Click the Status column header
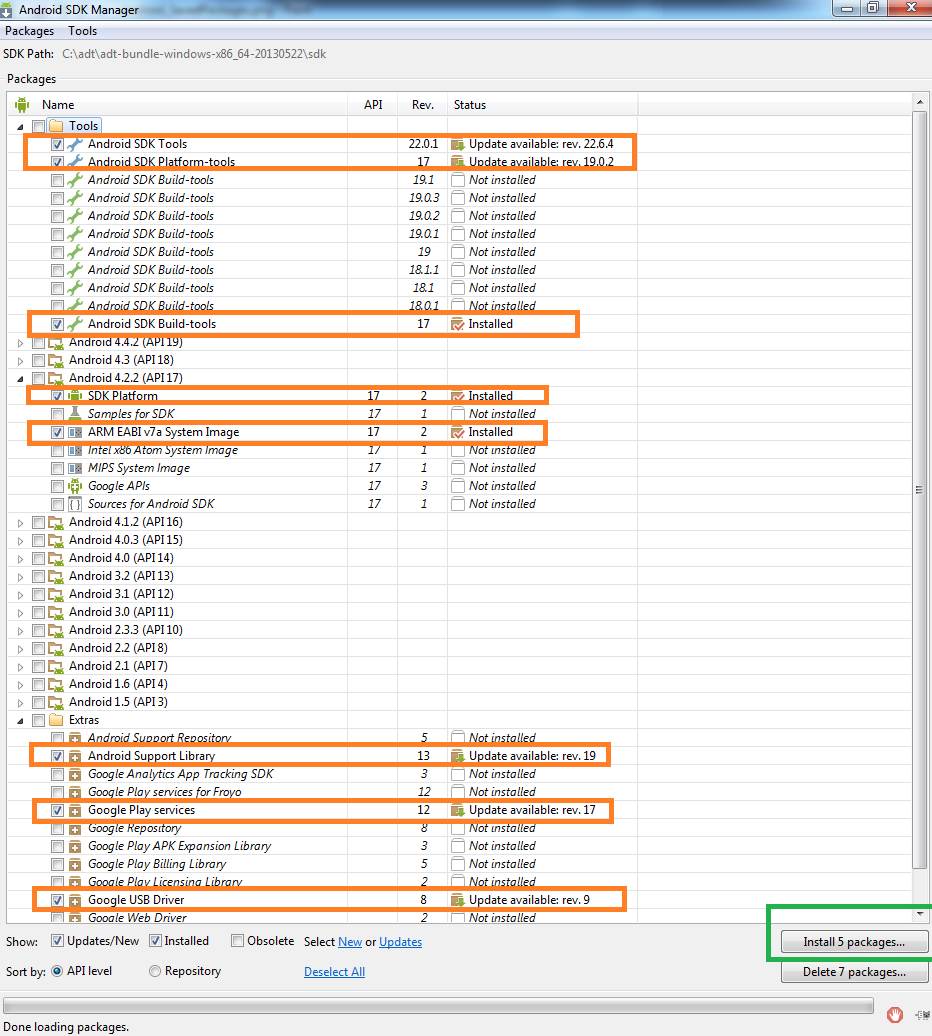932x1036 pixels. pyautogui.click(x=470, y=104)
